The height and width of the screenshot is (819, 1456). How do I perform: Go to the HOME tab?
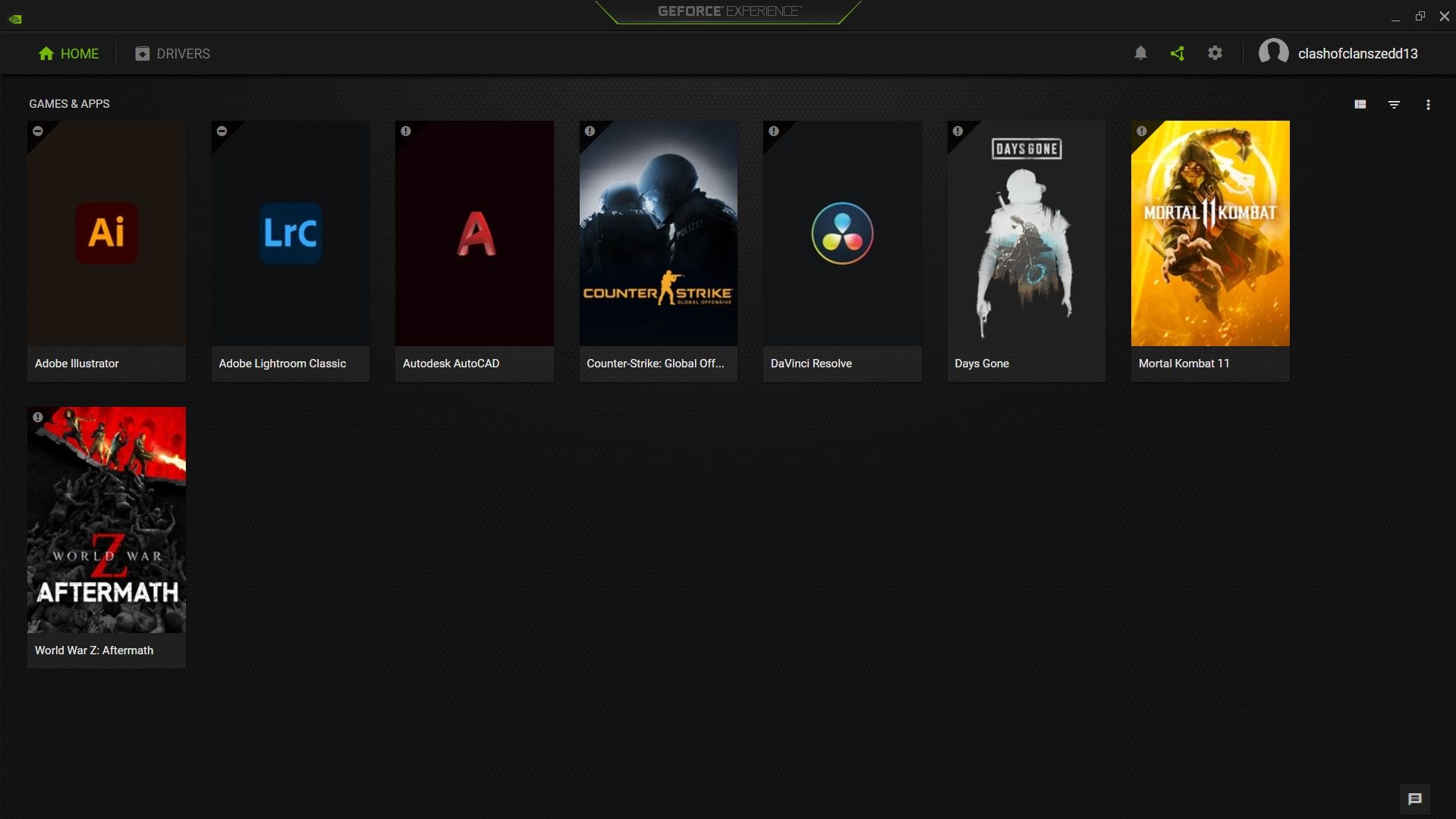pyautogui.click(x=68, y=53)
